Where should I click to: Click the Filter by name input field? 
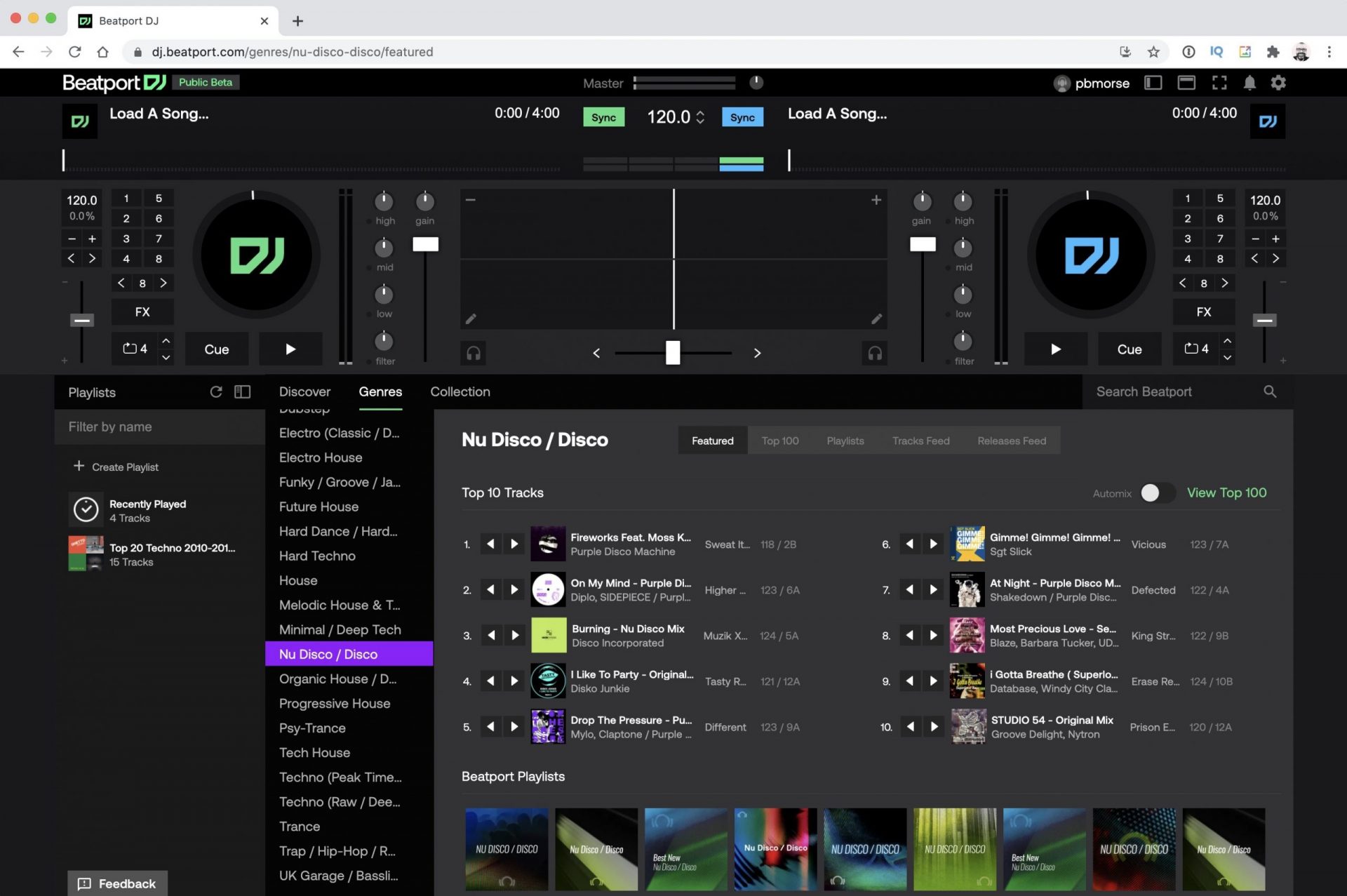[x=159, y=427]
